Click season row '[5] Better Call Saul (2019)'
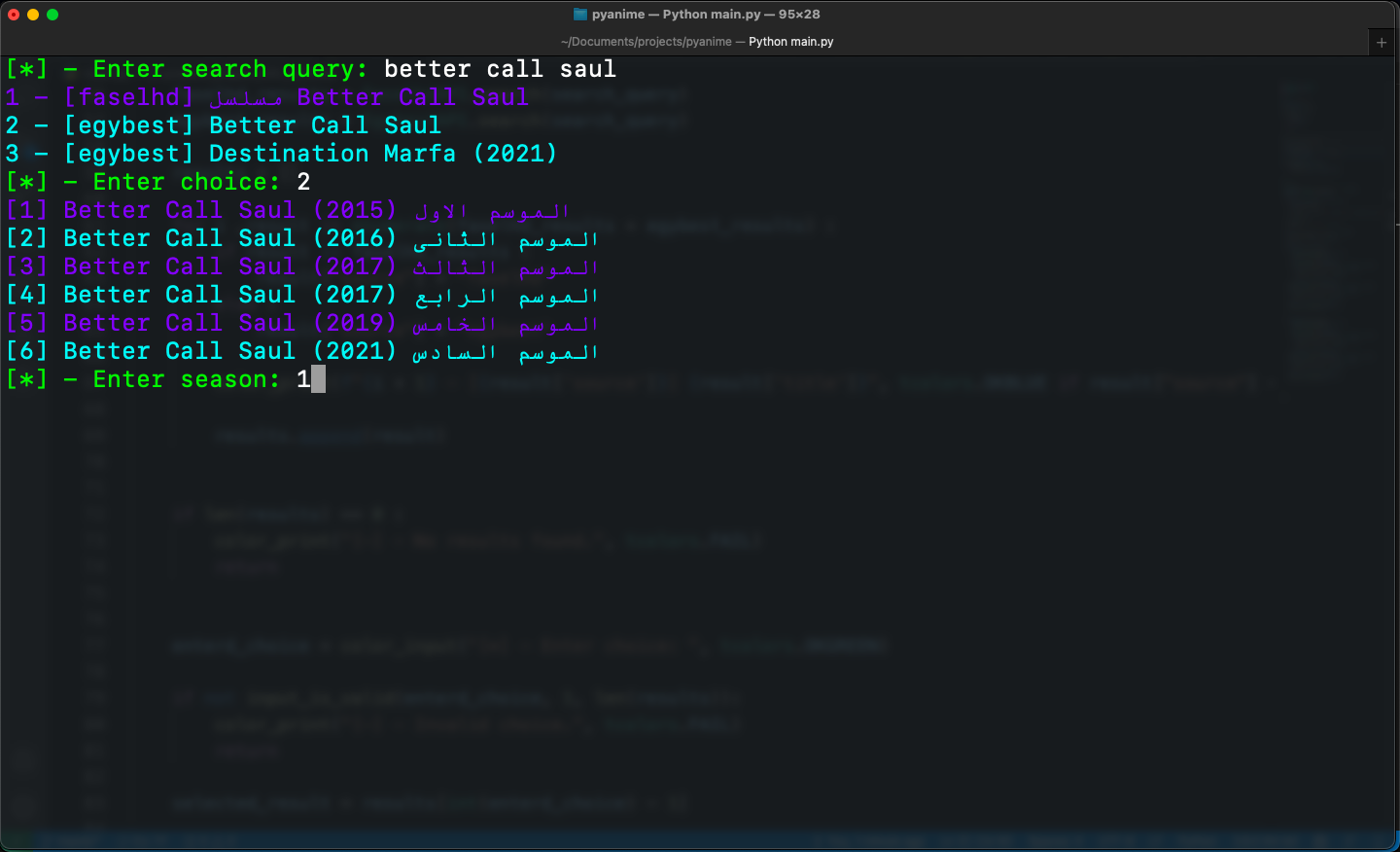Screen dimensions: 1400x852 (302, 324)
